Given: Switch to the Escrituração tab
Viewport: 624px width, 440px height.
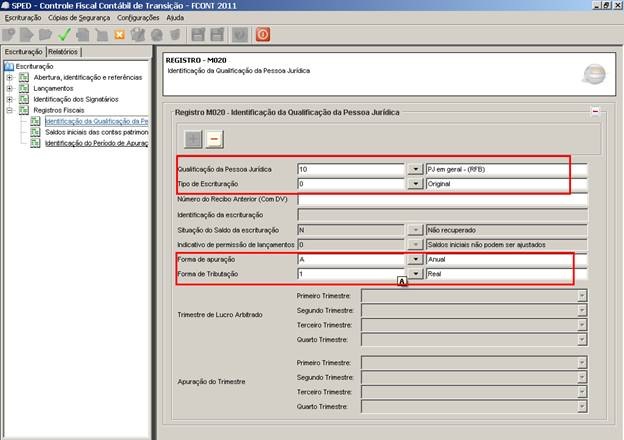Looking at the screenshot, I should click(x=23, y=52).
